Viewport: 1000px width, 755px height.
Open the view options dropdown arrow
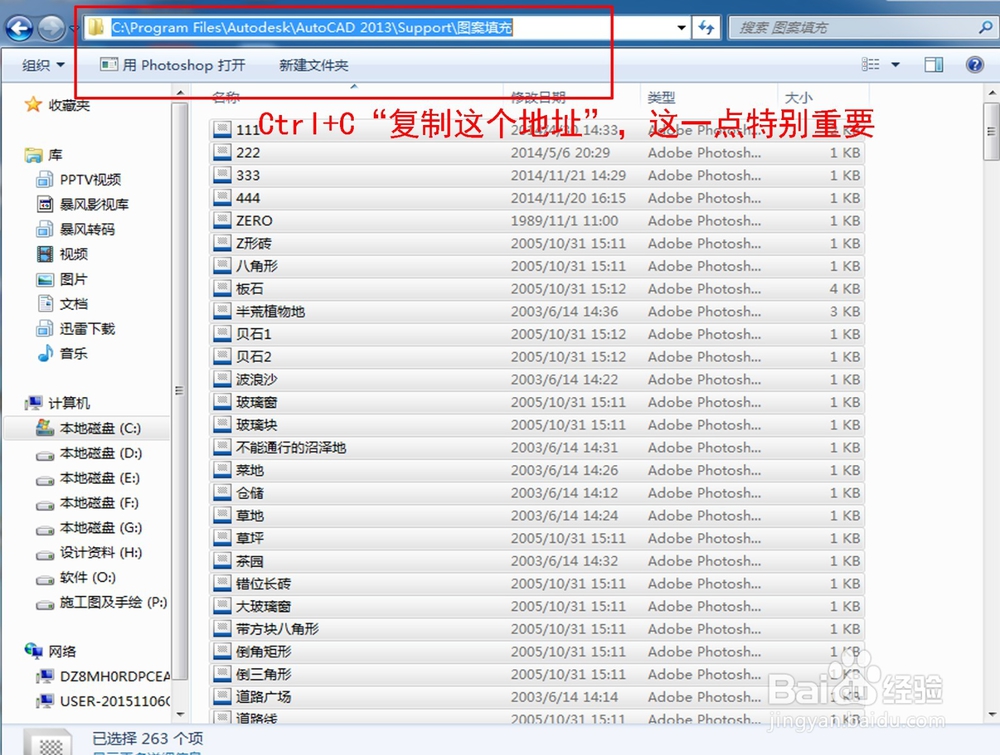(895, 64)
